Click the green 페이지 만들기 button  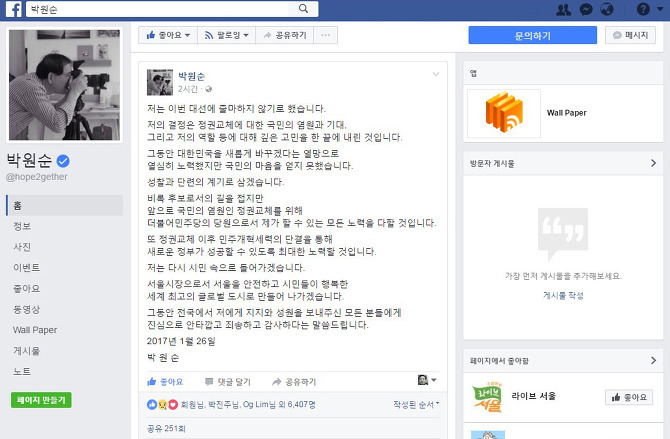click(41, 400)
